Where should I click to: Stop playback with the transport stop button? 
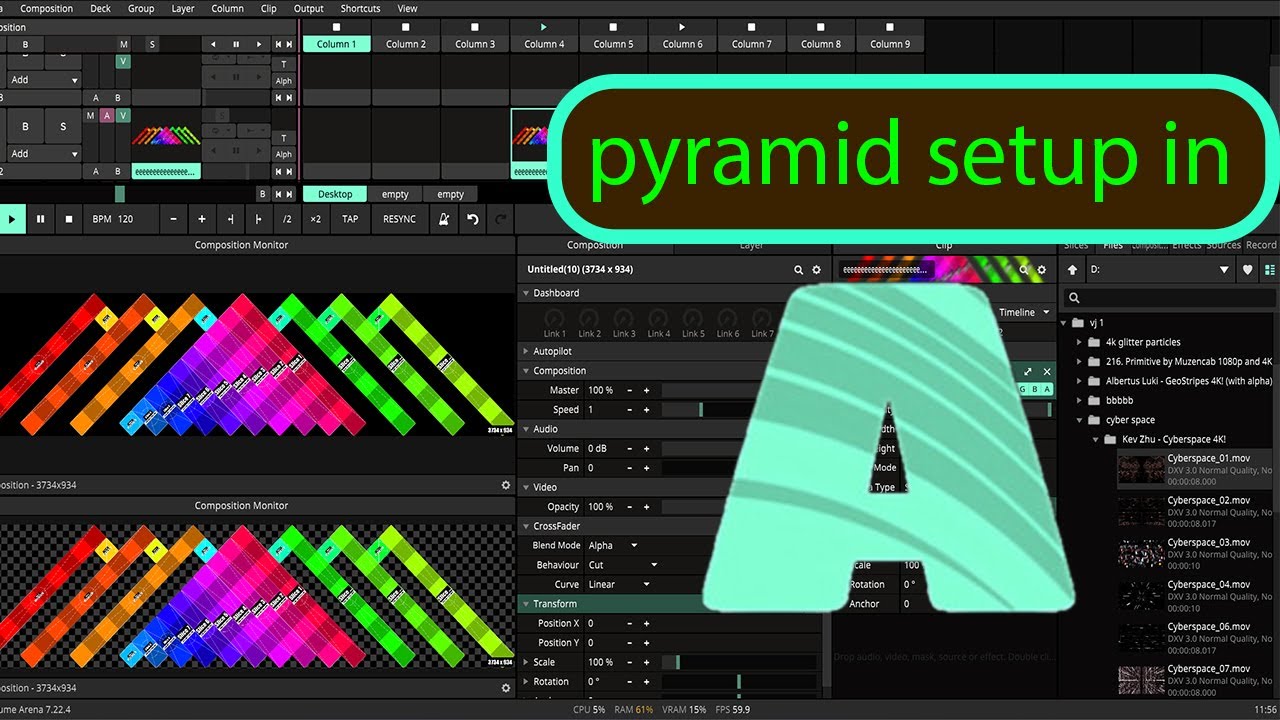point(69,219)
